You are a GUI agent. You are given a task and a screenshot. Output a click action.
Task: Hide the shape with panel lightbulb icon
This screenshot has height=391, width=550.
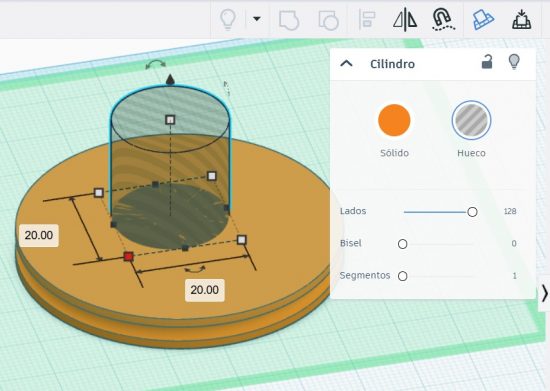(x=514, y=62)
